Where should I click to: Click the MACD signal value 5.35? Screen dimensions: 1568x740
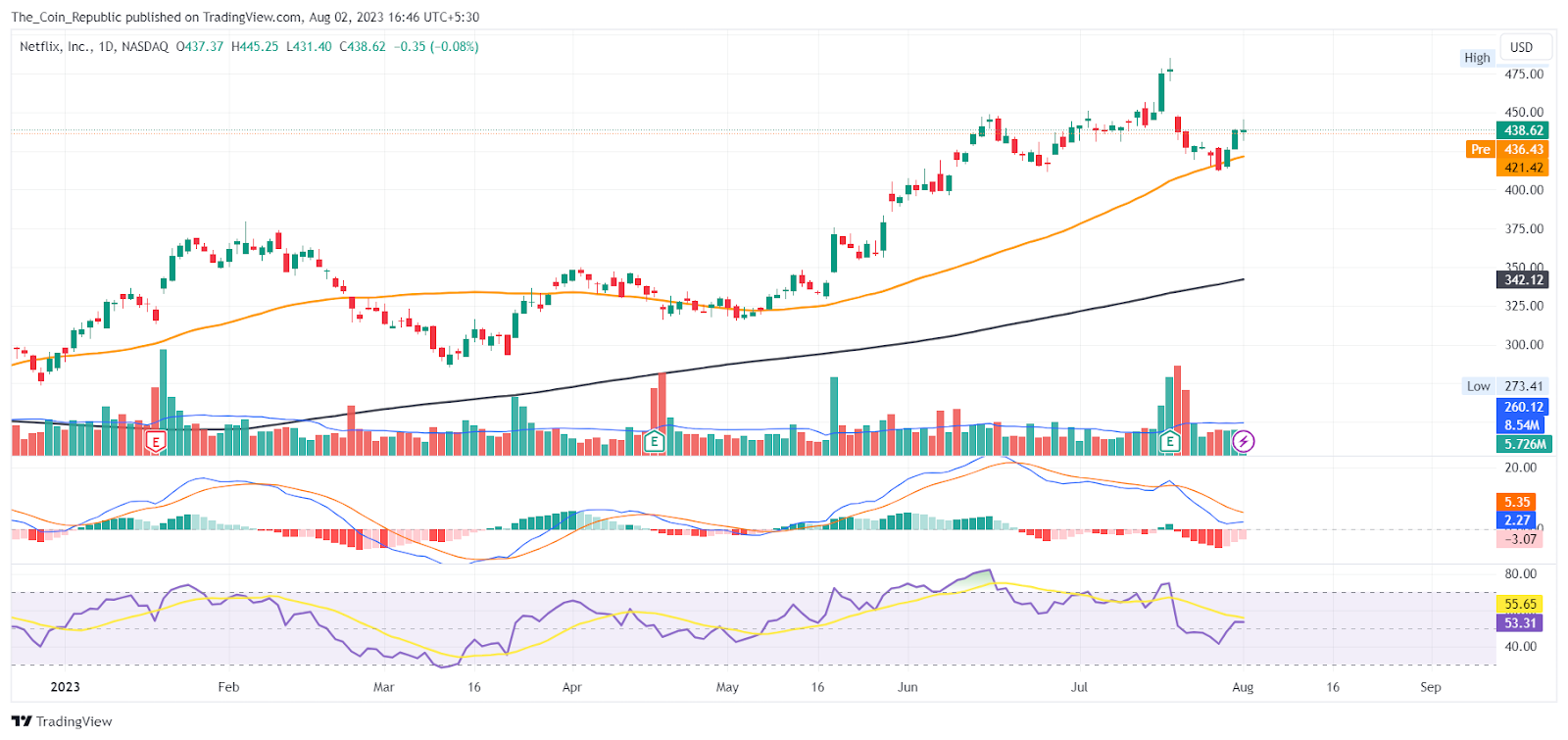point(1517,502)
